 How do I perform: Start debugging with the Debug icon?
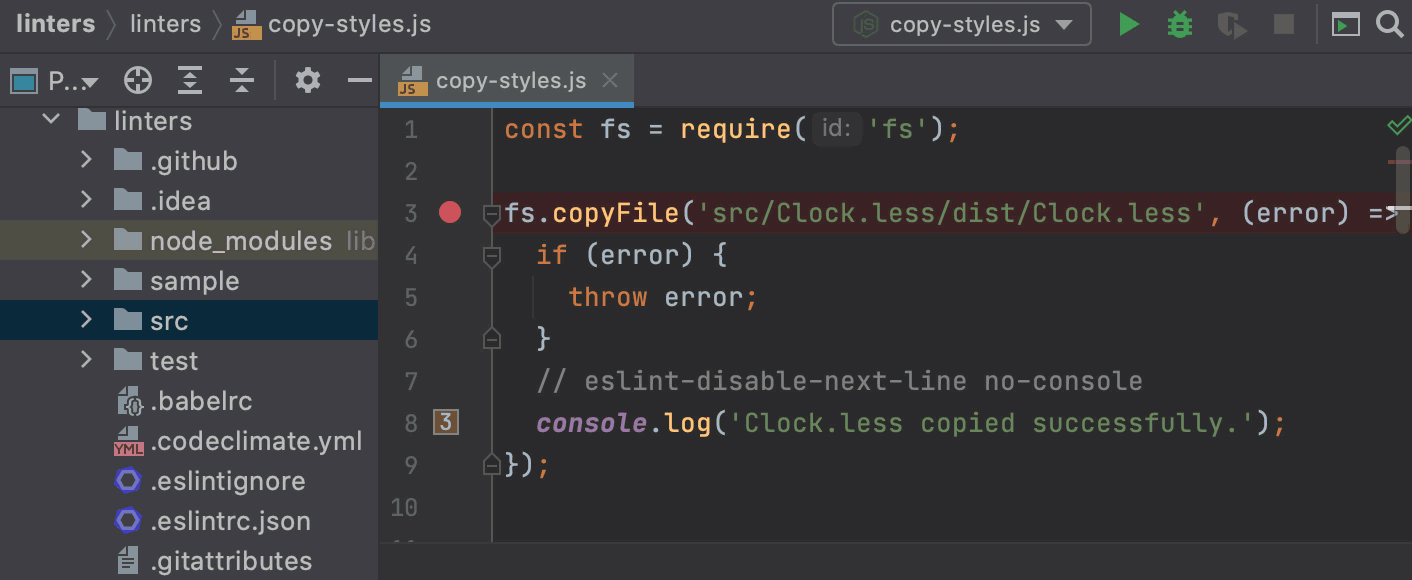tap(1179, 24)
